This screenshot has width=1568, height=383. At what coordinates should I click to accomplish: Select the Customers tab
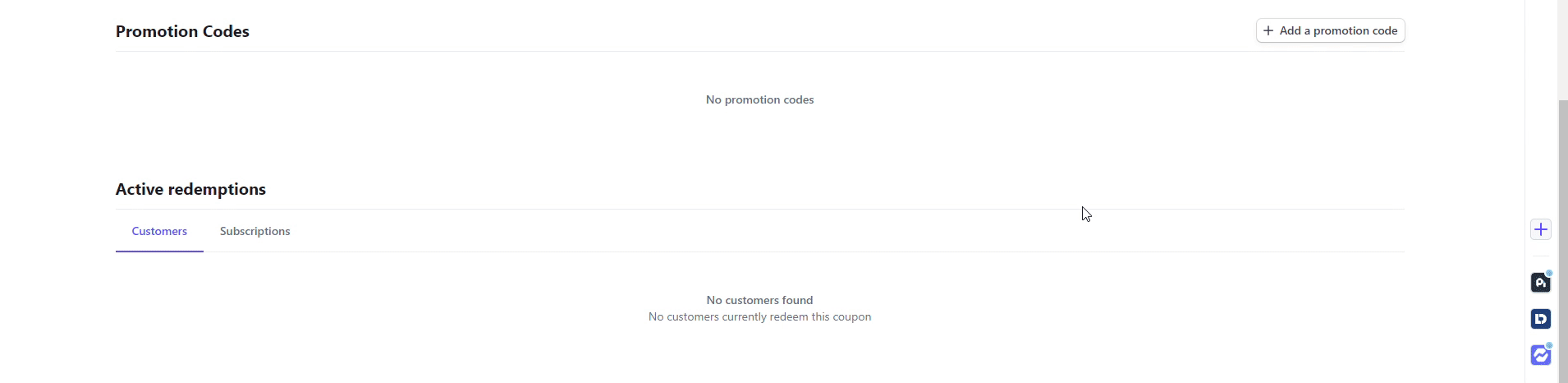159,231
